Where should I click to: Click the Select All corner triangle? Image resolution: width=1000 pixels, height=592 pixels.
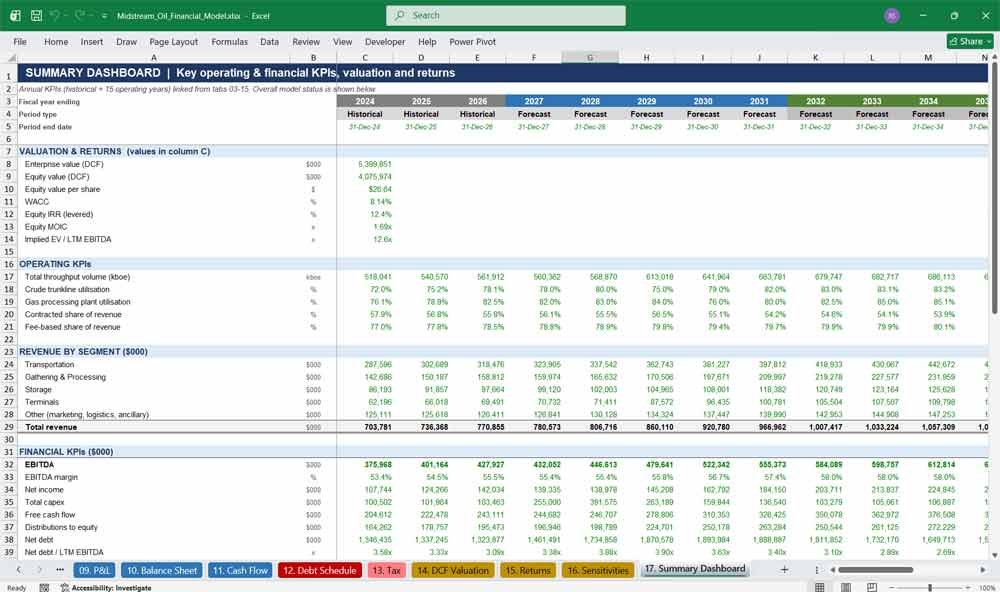(10, 58)
